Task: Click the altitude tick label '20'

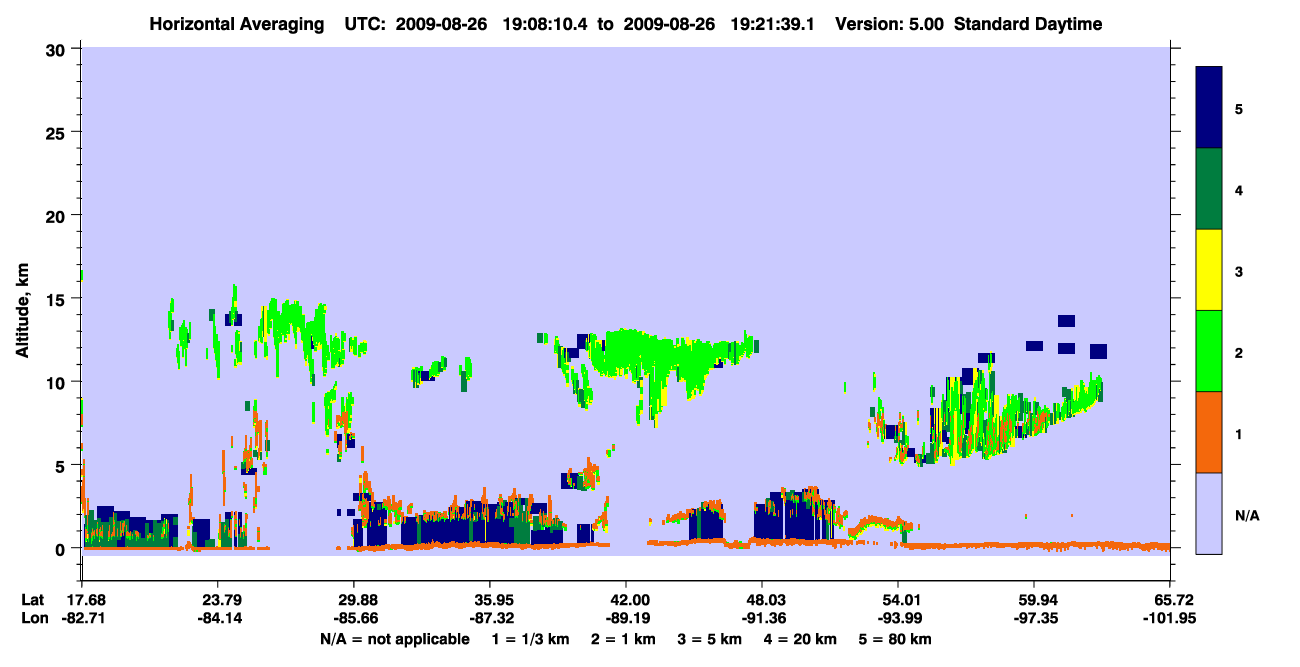Action: (58, 215)
